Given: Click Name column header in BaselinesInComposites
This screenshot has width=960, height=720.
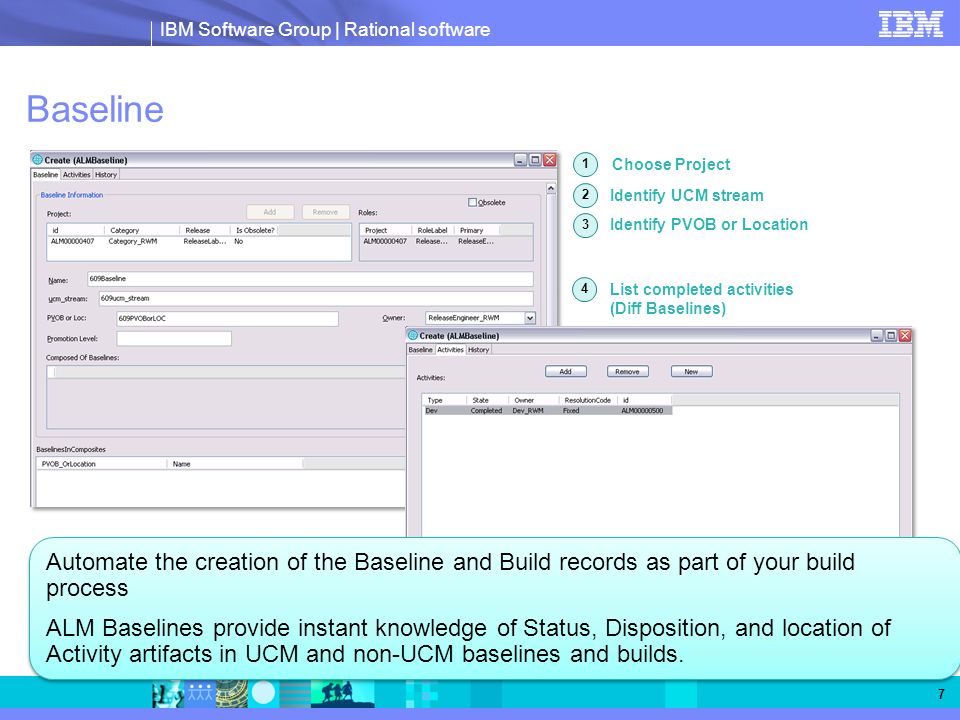Looking at the screenshot, I should 235,464.
